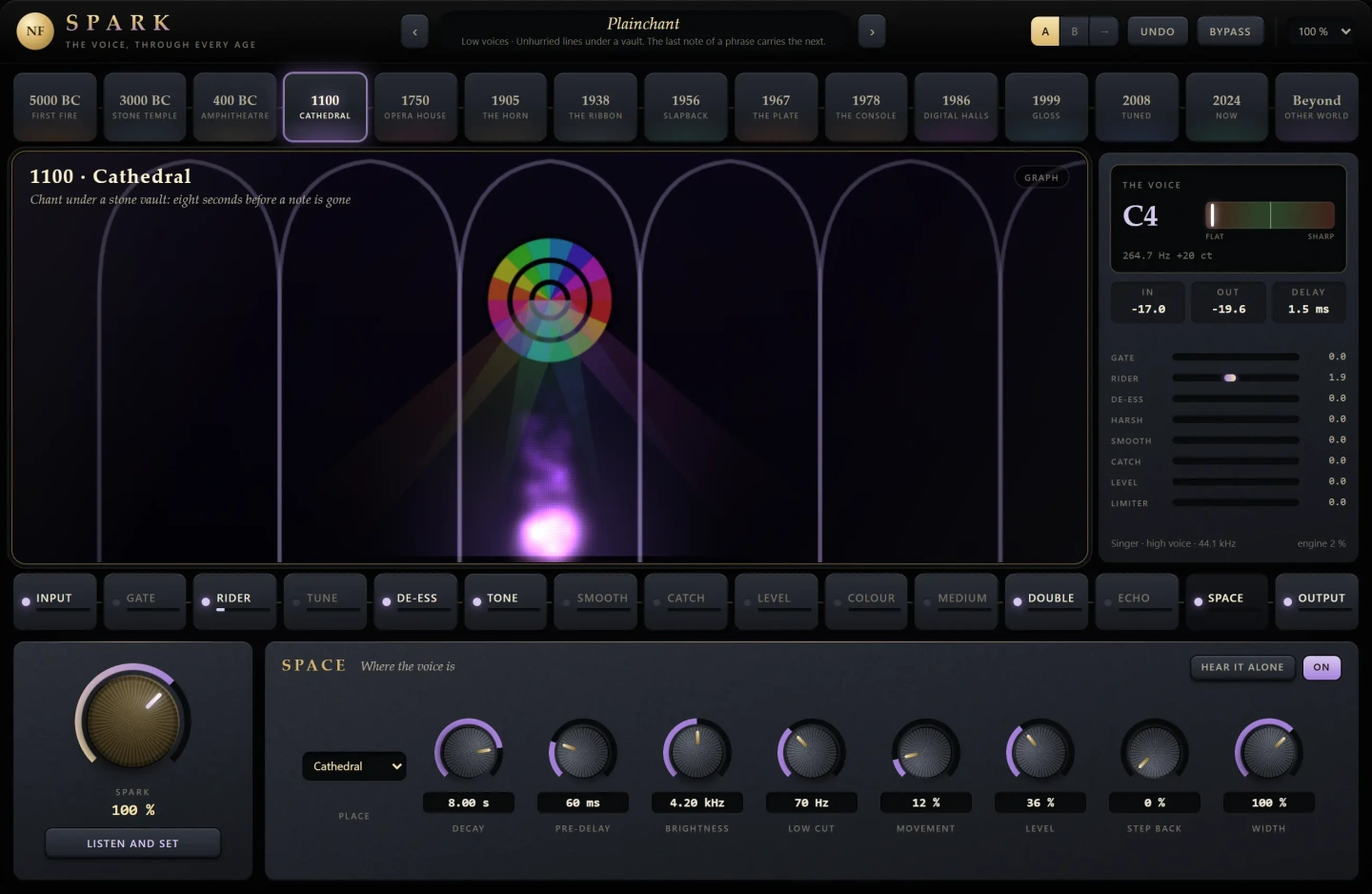Open the De-Ess module tab

tap(415, 600)
